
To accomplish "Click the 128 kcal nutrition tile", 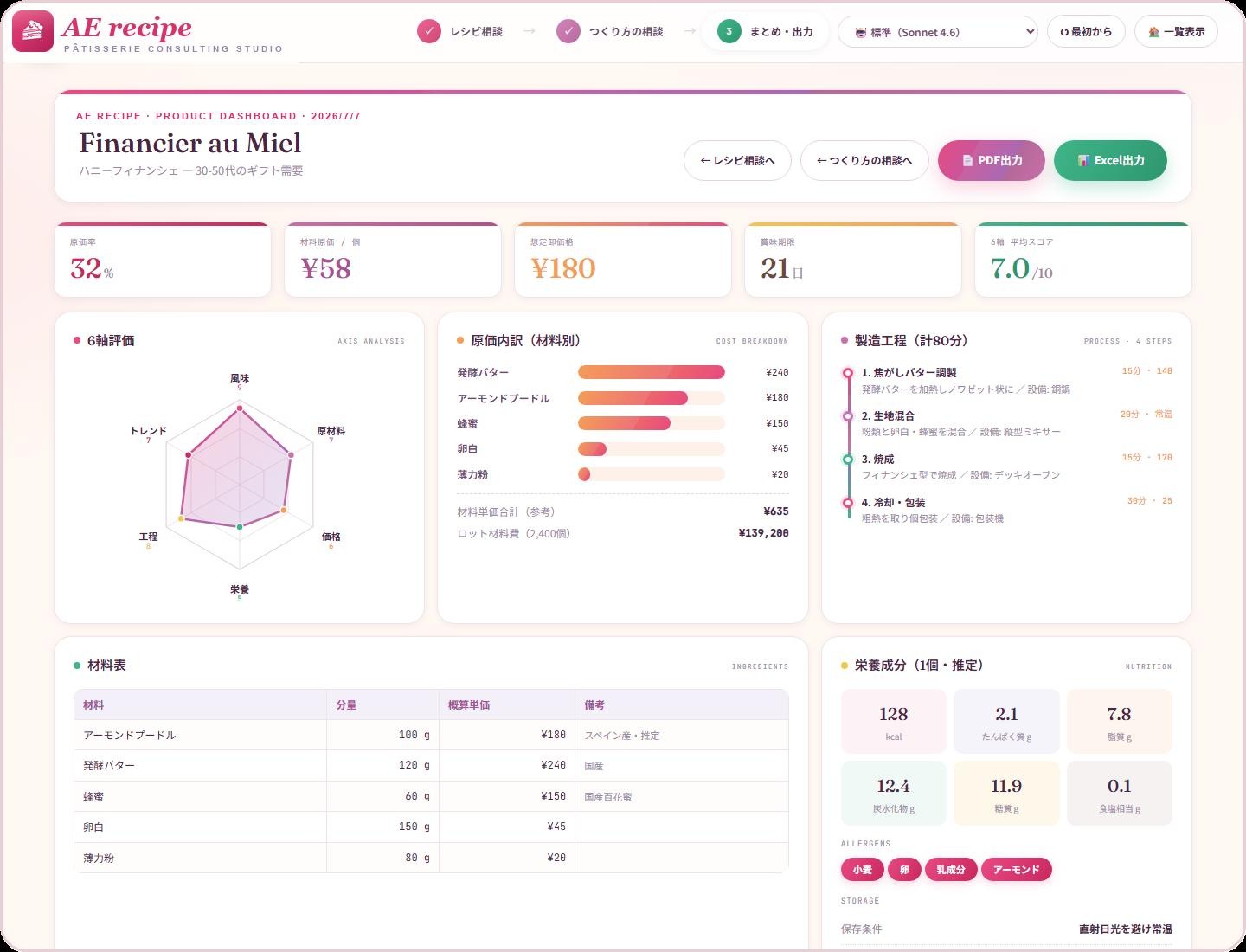I will click(894, 722).
